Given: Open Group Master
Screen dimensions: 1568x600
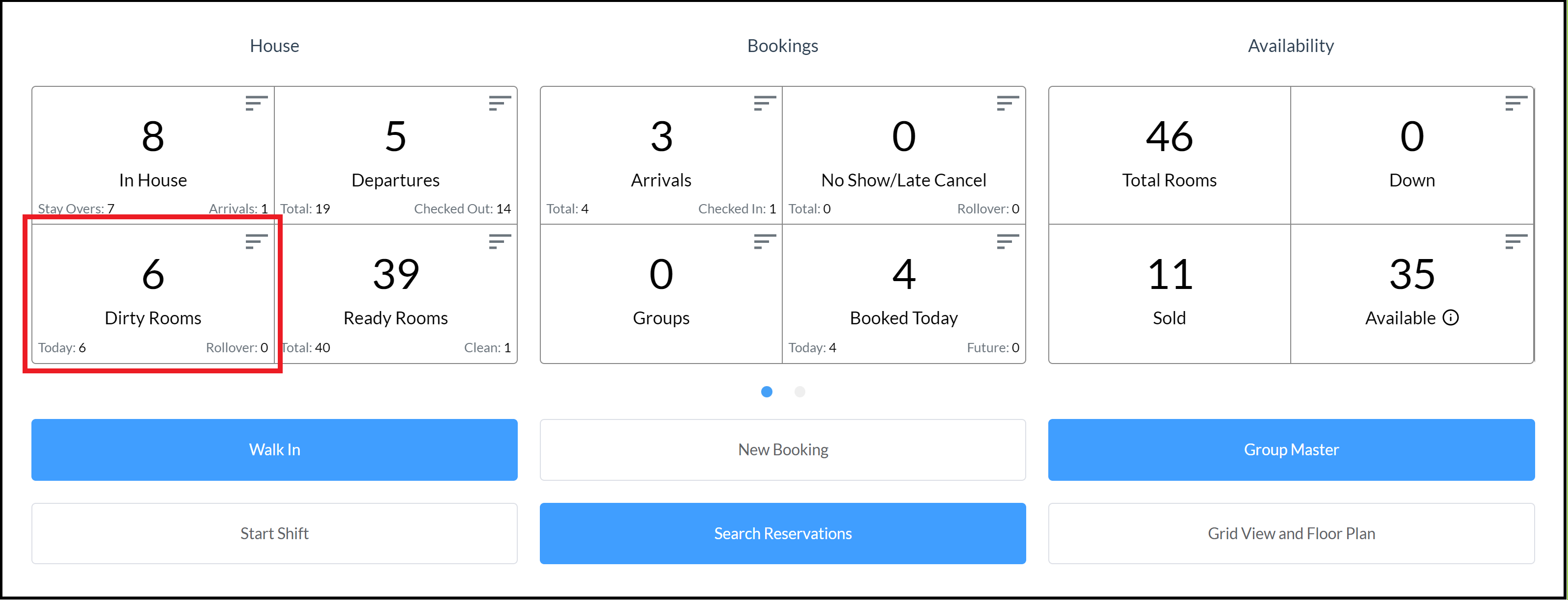Looking at the screenshot, I should click(1291, 450).
